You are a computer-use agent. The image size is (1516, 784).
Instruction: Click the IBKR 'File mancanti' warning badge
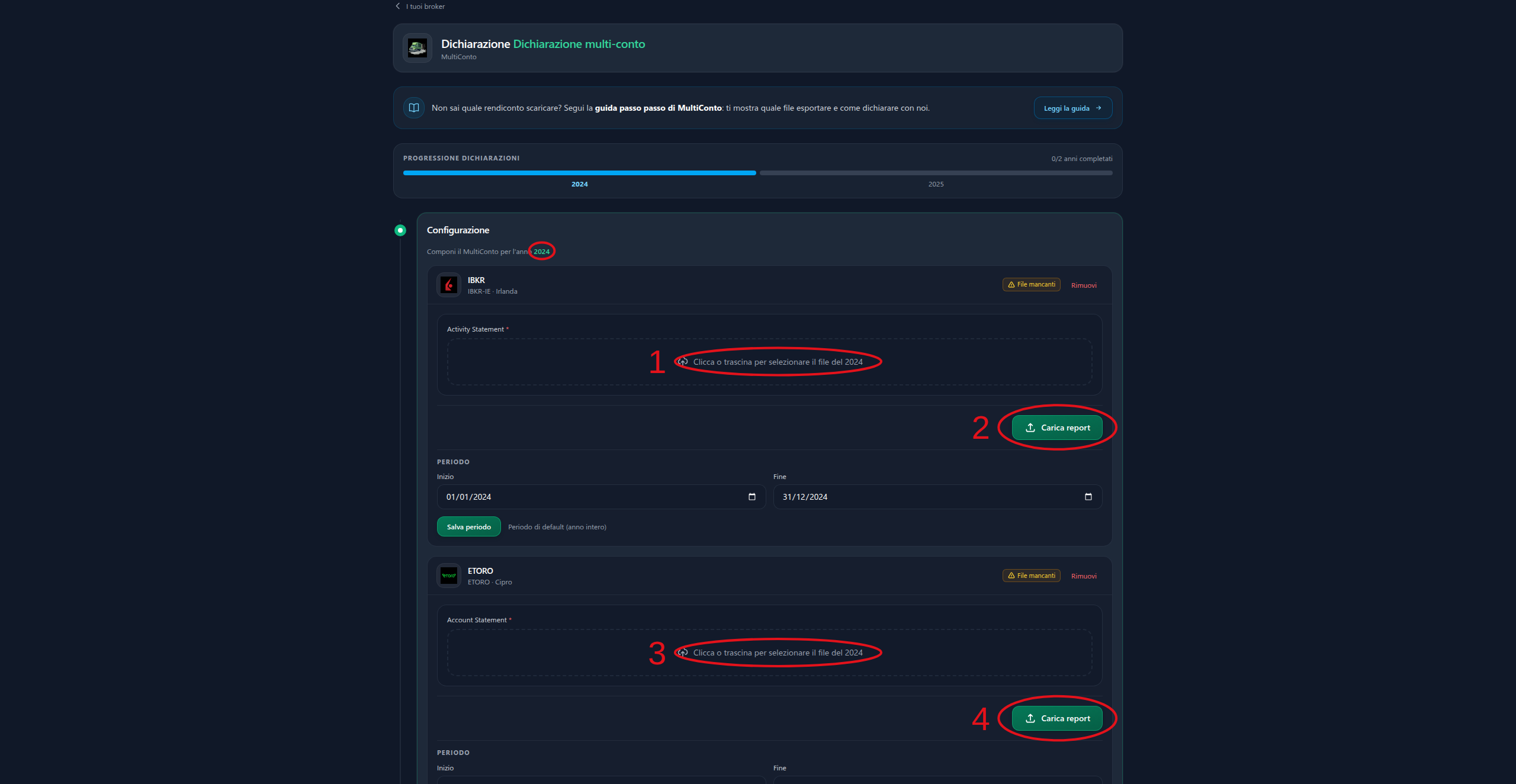coord(1031,285)
